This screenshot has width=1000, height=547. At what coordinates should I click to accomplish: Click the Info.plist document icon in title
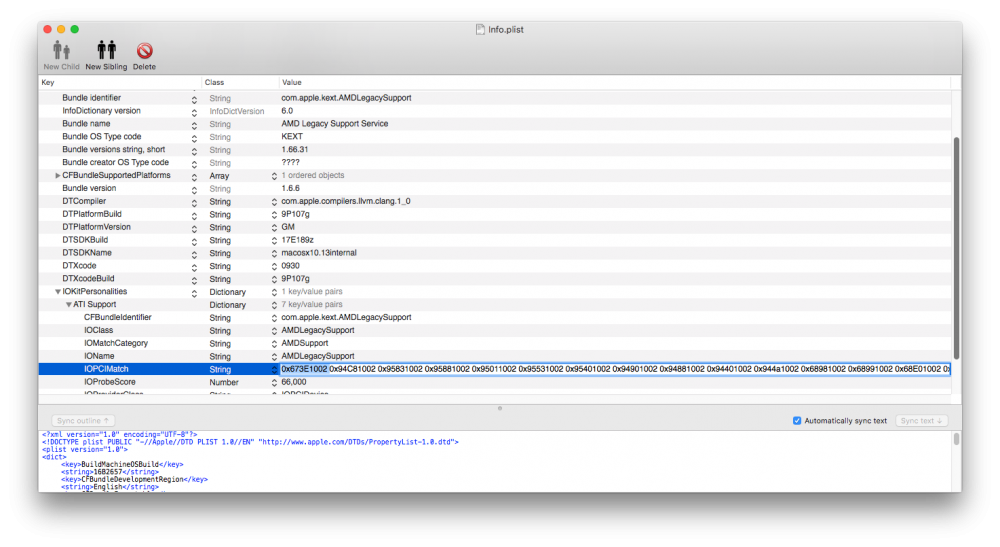(x=480, y=29)
